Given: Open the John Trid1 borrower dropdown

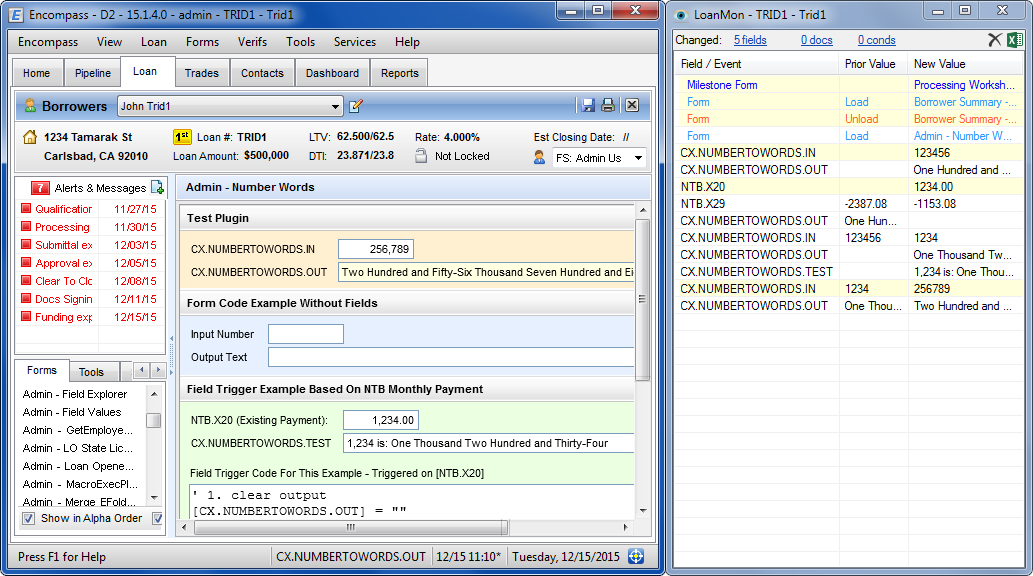Looking at the screenshot, I should [335, 106].
